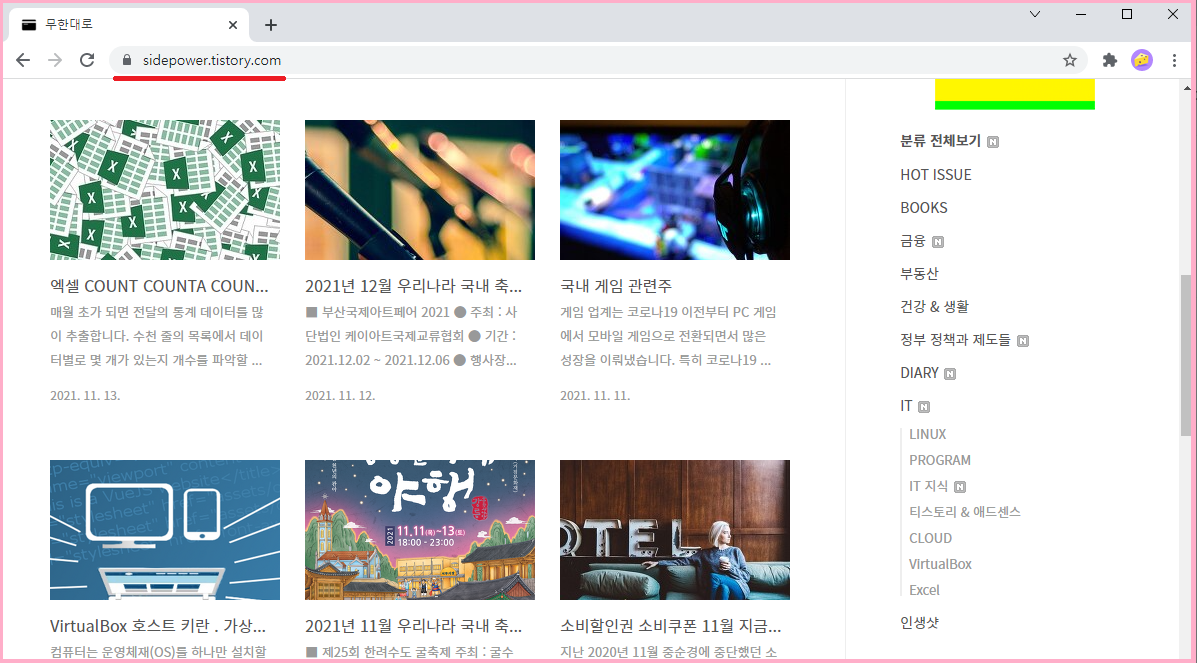Viewport: 1197px width, 663px height.
Task: Open the 야행 festival poster thumbnail
Action: pyautogui.click(x=420, y=530)
